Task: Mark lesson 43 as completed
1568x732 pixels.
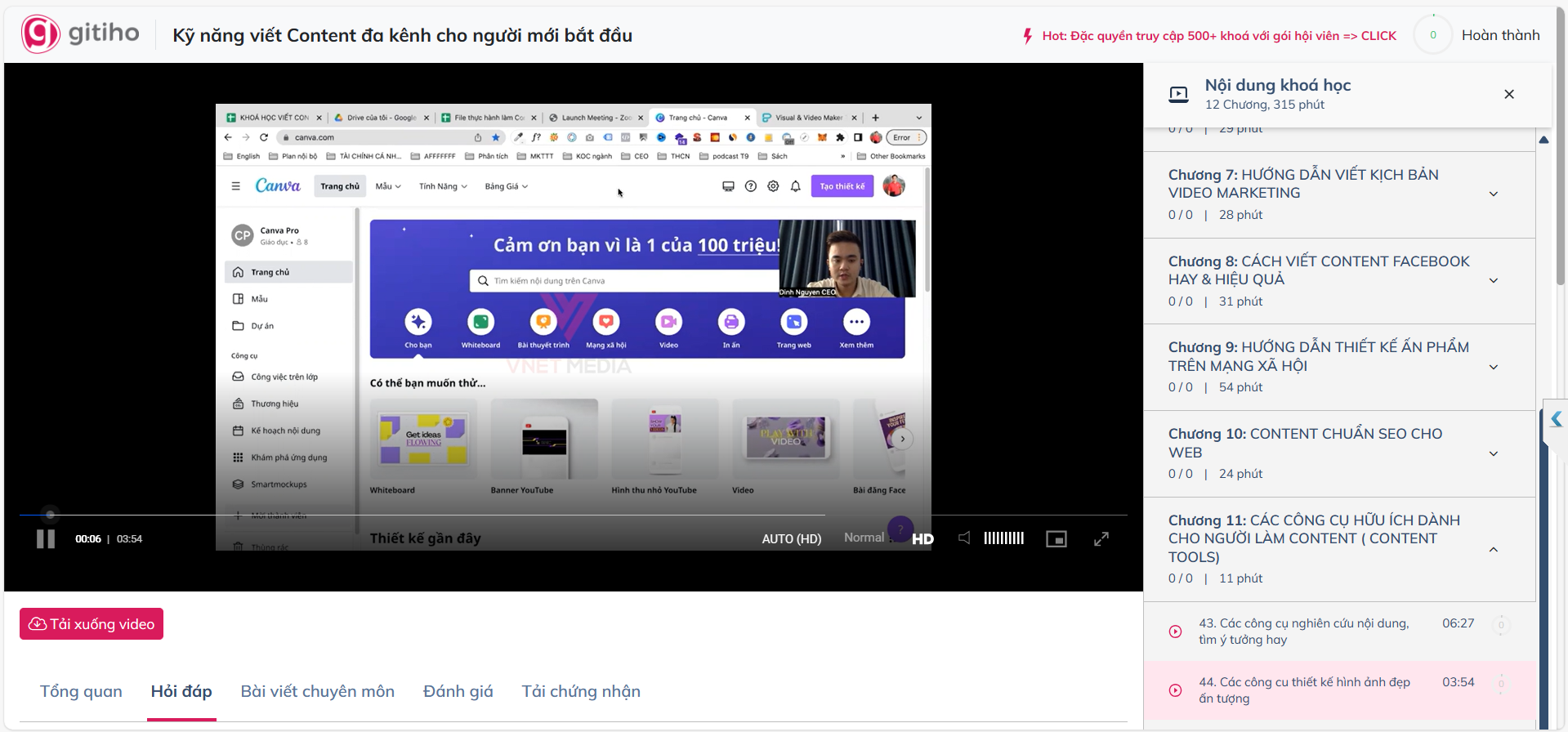Action: pos(1501,626)
